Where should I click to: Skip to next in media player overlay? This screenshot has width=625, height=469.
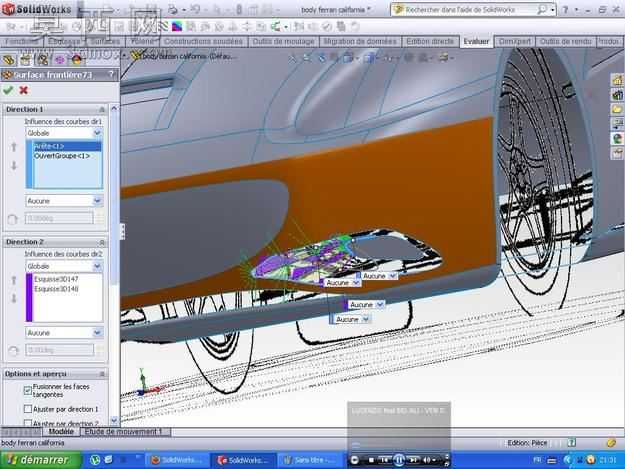pos(413,460)
